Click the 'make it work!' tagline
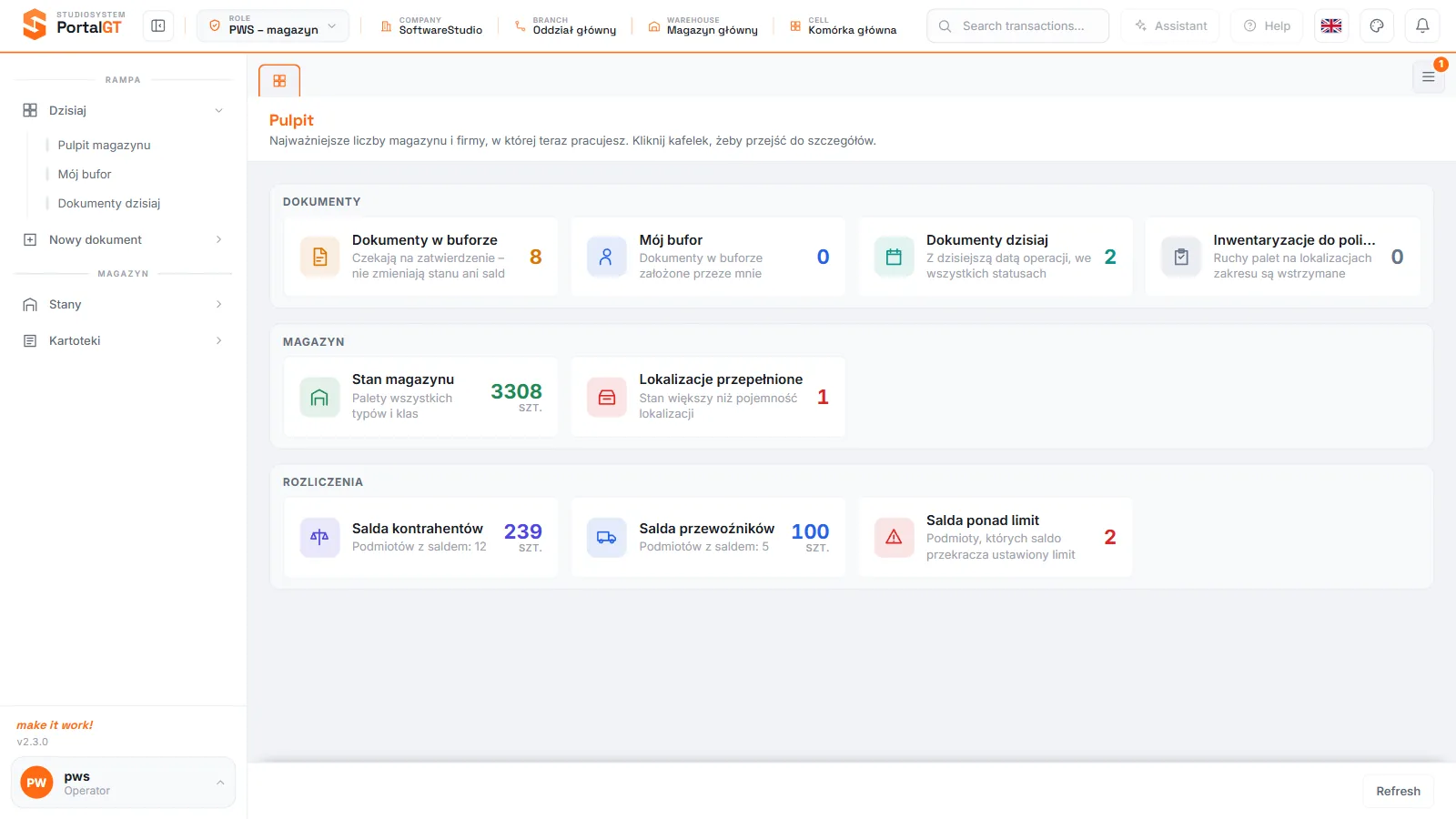 55,725
